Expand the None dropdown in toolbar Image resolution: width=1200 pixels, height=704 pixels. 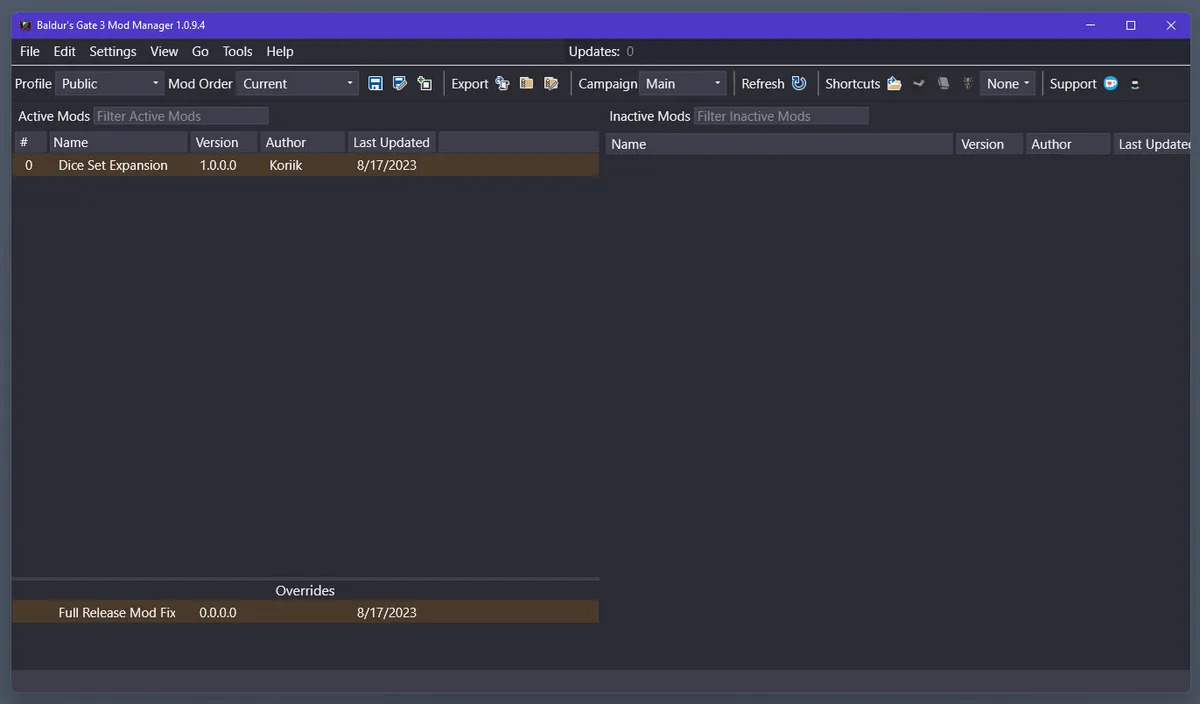click(1007, 84)
